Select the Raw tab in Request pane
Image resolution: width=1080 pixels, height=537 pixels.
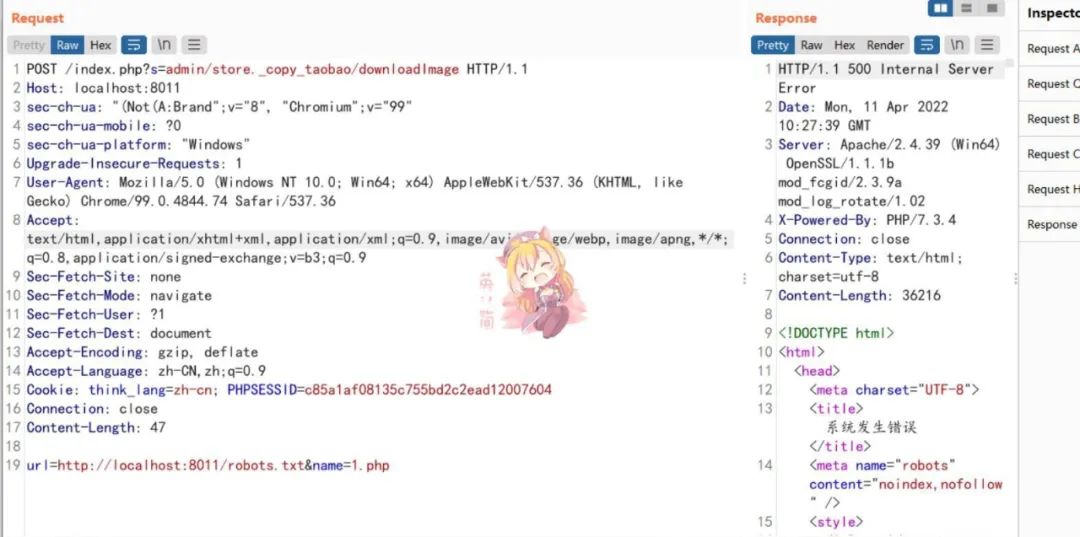pyautogui.click(x=68, y=45)
